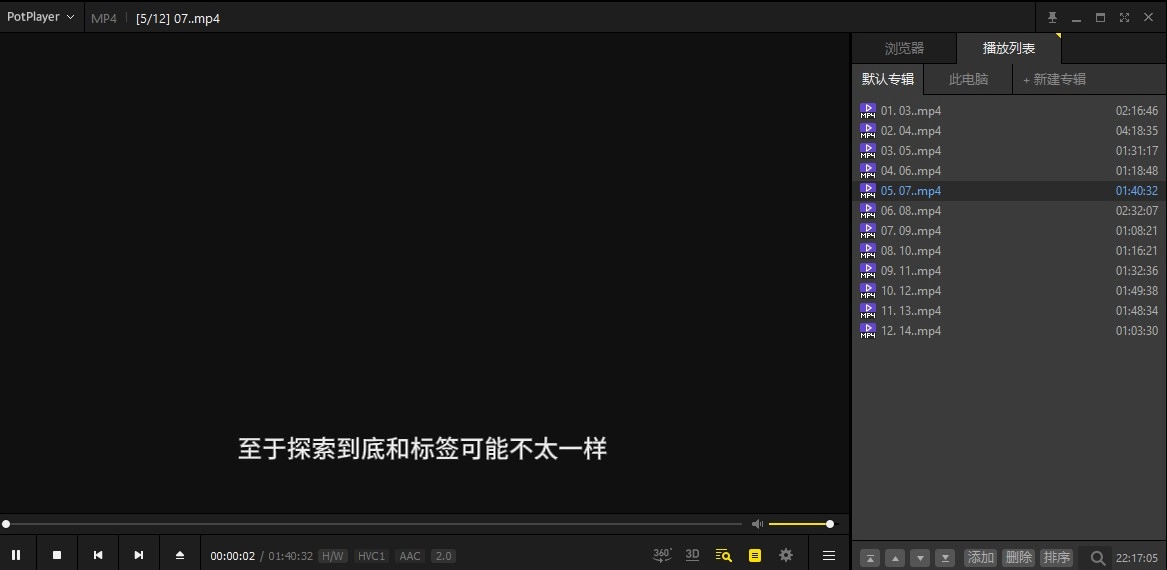Click the duration 01:03:30
Image resolution: width=1167 pixels, height=570 pixels.
[x=1136, y=331]
